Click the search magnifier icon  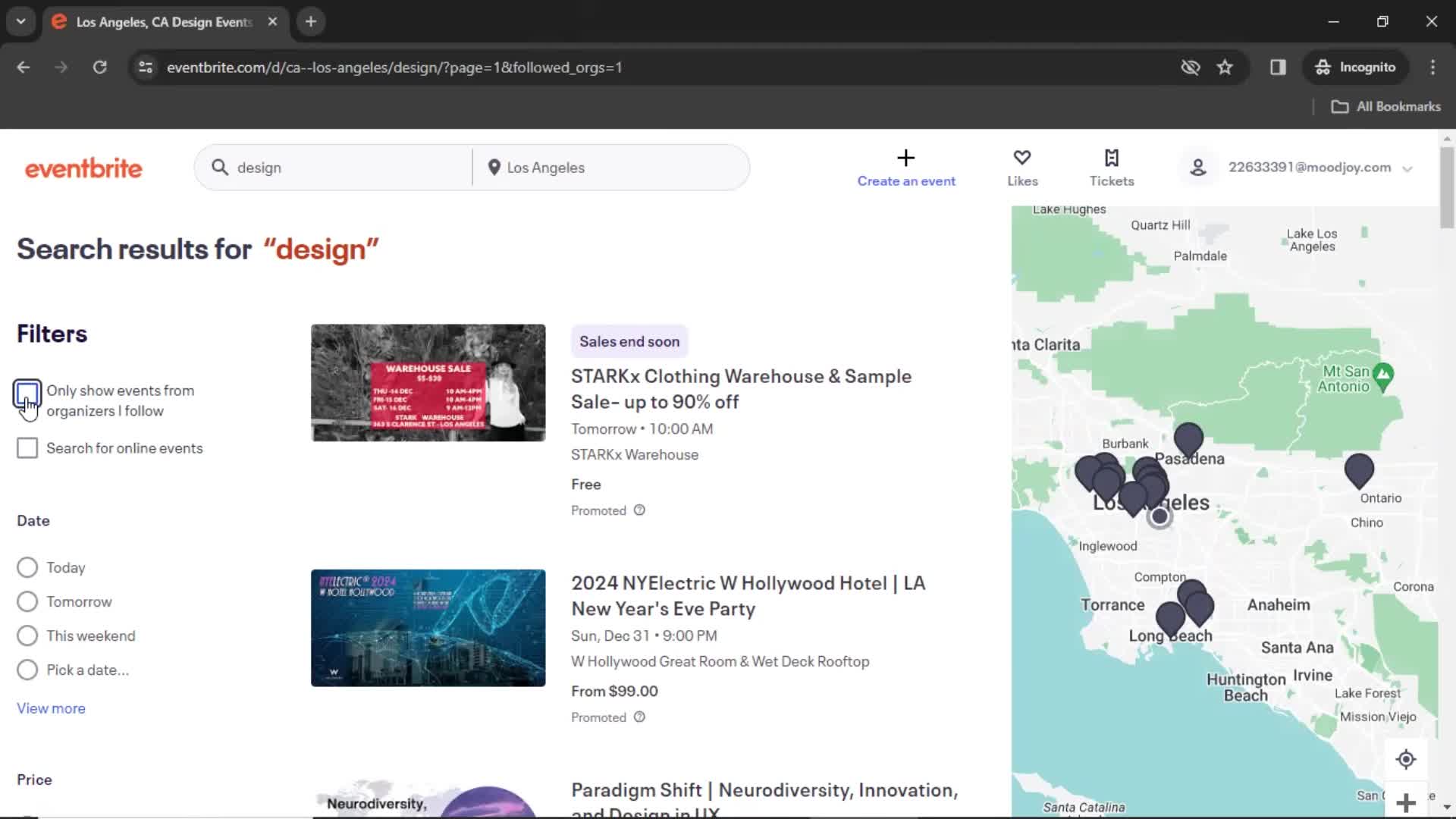point(220,168)
